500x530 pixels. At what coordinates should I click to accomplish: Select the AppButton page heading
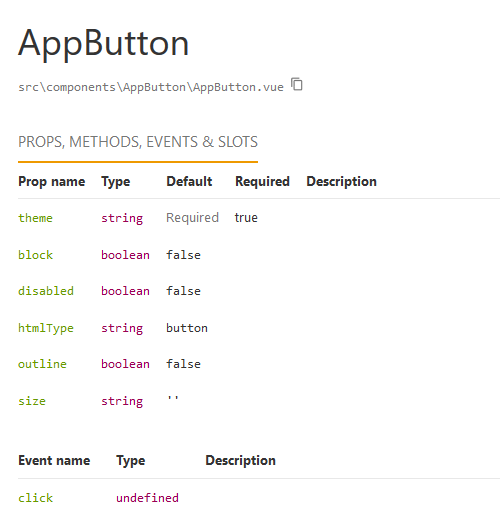point(103,44)
